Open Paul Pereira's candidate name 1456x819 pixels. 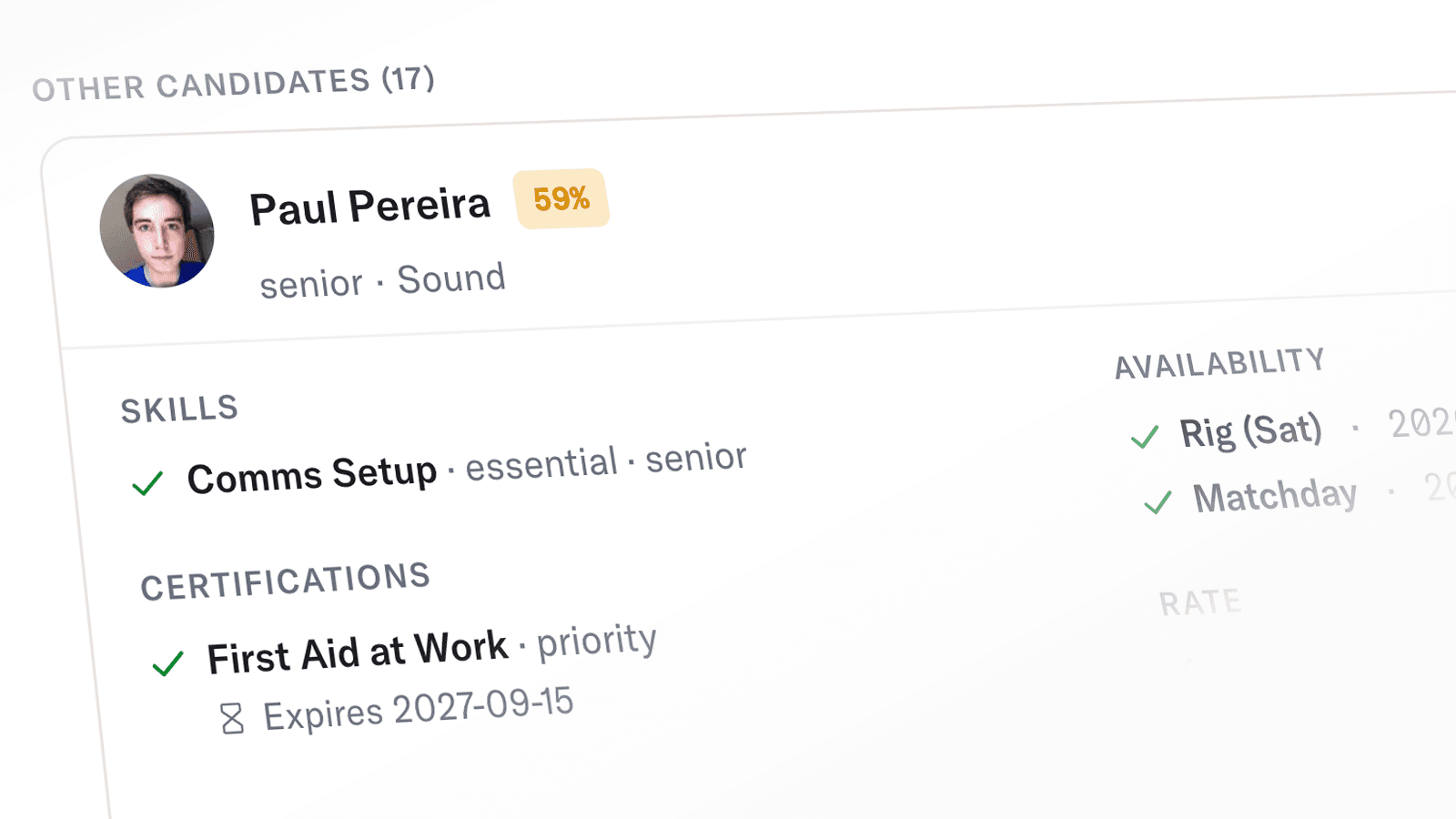point(369,207)
